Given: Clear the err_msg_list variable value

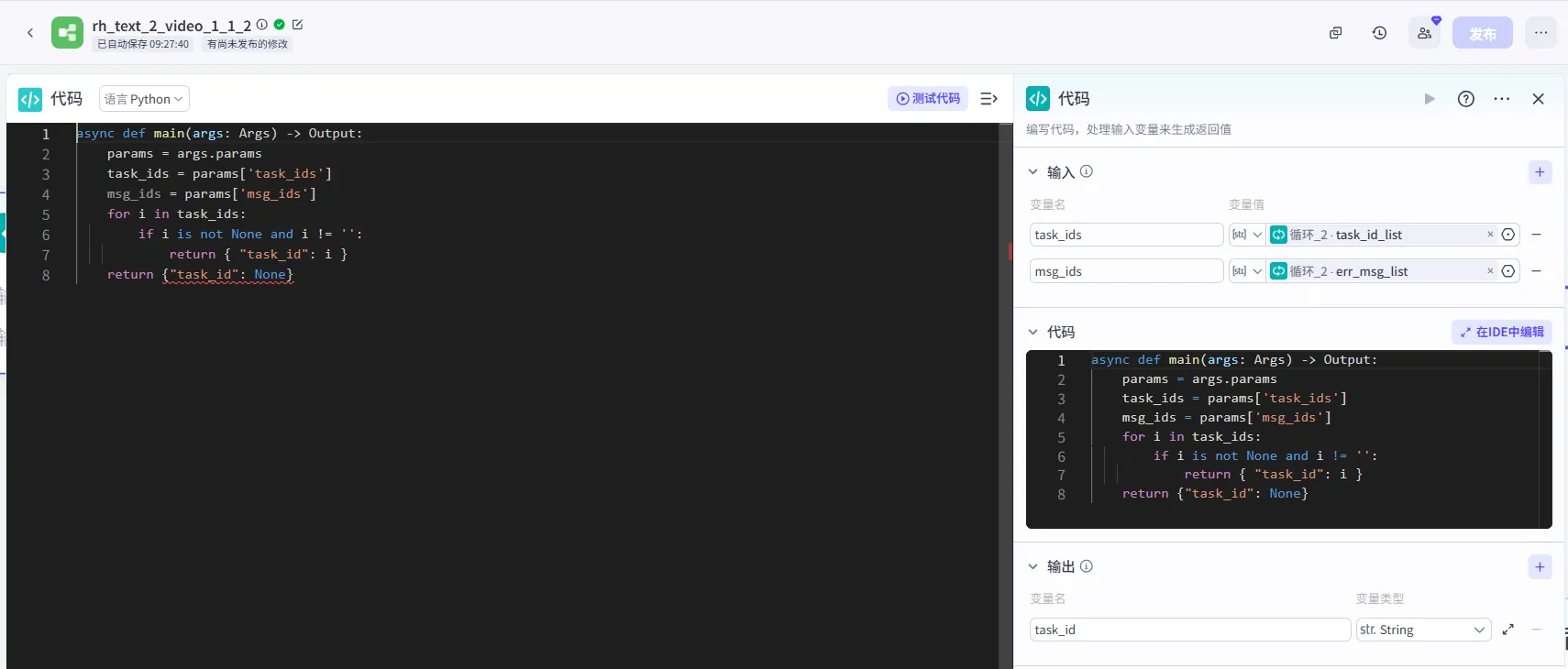Looking at the screenshot, I should 1490,271.
